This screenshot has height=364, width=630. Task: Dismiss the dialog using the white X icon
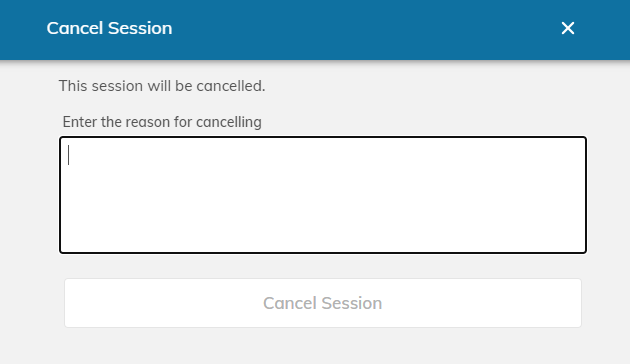(x=568, y=28)
